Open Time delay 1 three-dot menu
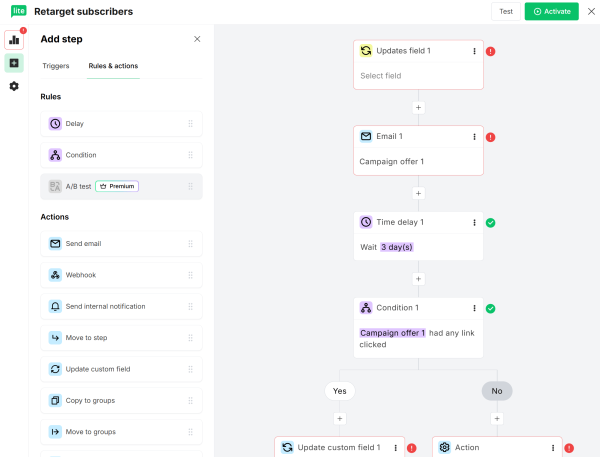Screen dimensions: 600x457 point(474,222)
